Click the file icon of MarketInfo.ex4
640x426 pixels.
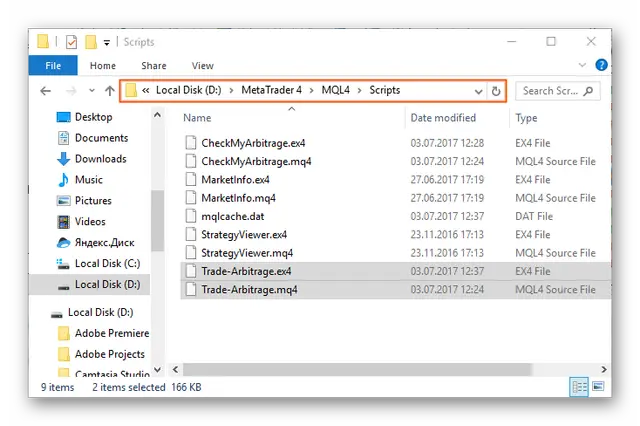(191, 180)
